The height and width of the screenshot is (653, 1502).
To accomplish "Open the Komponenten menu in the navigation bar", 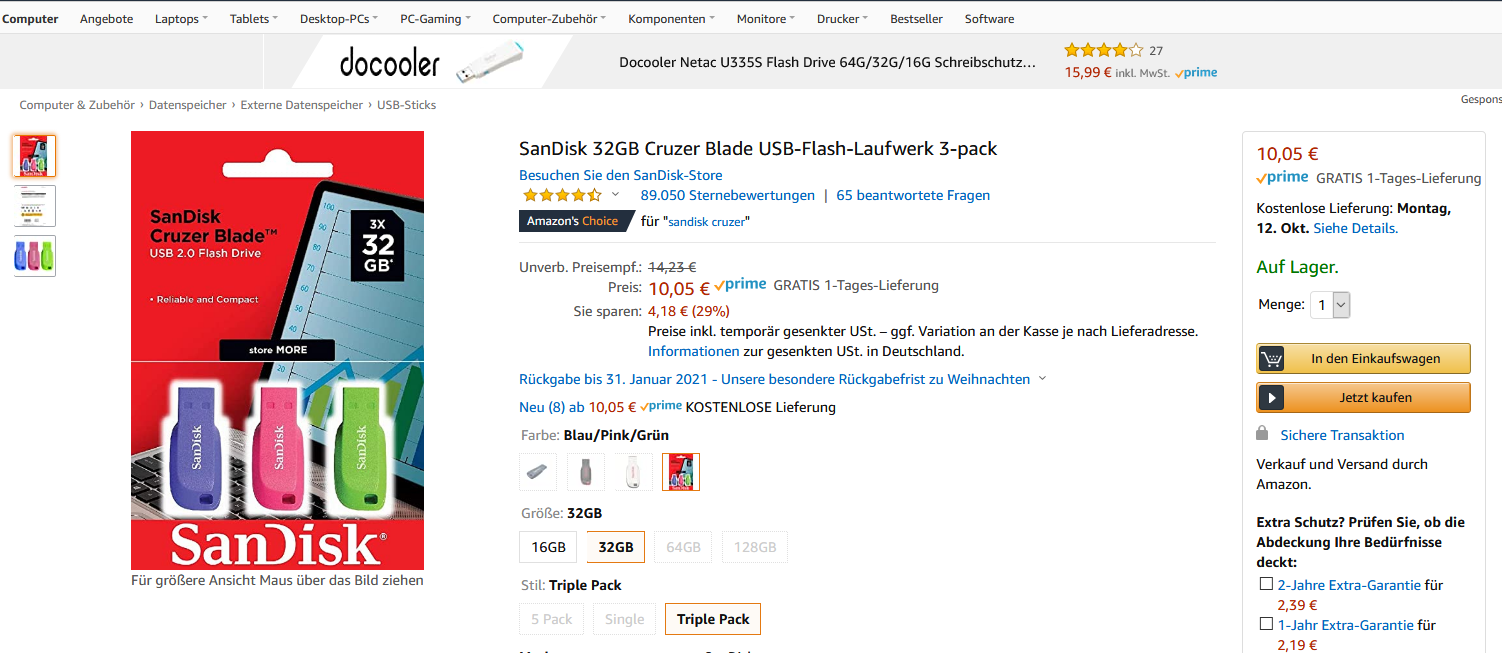I will (x=671, y=19).
